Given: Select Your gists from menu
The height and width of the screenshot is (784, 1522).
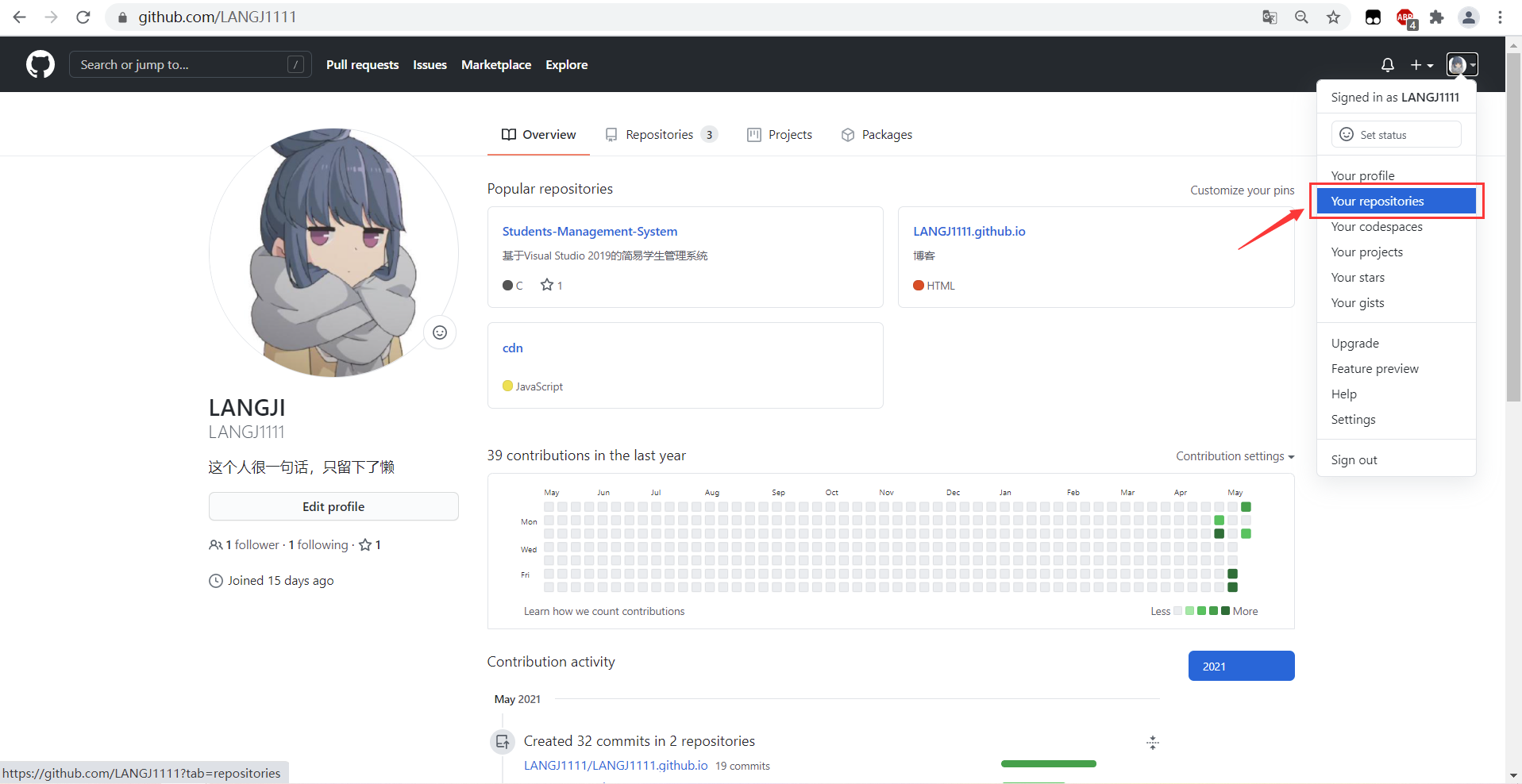Looking at the screenshot, I should point(1397,302).
